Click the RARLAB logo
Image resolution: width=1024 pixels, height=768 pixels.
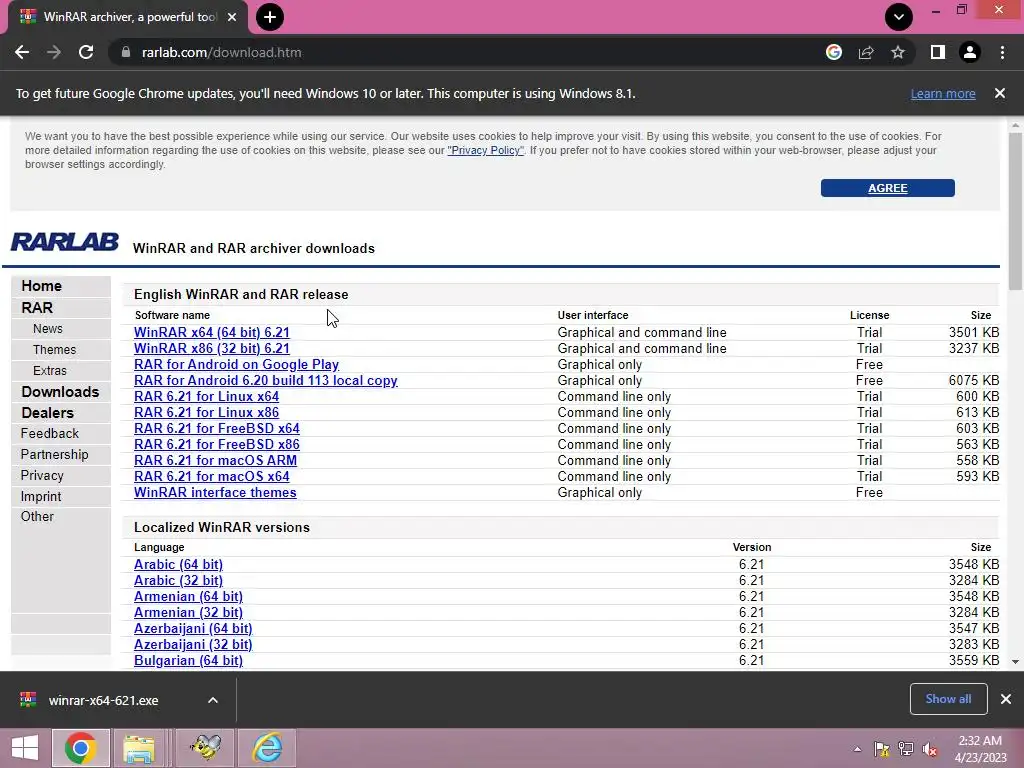(65, 242)
